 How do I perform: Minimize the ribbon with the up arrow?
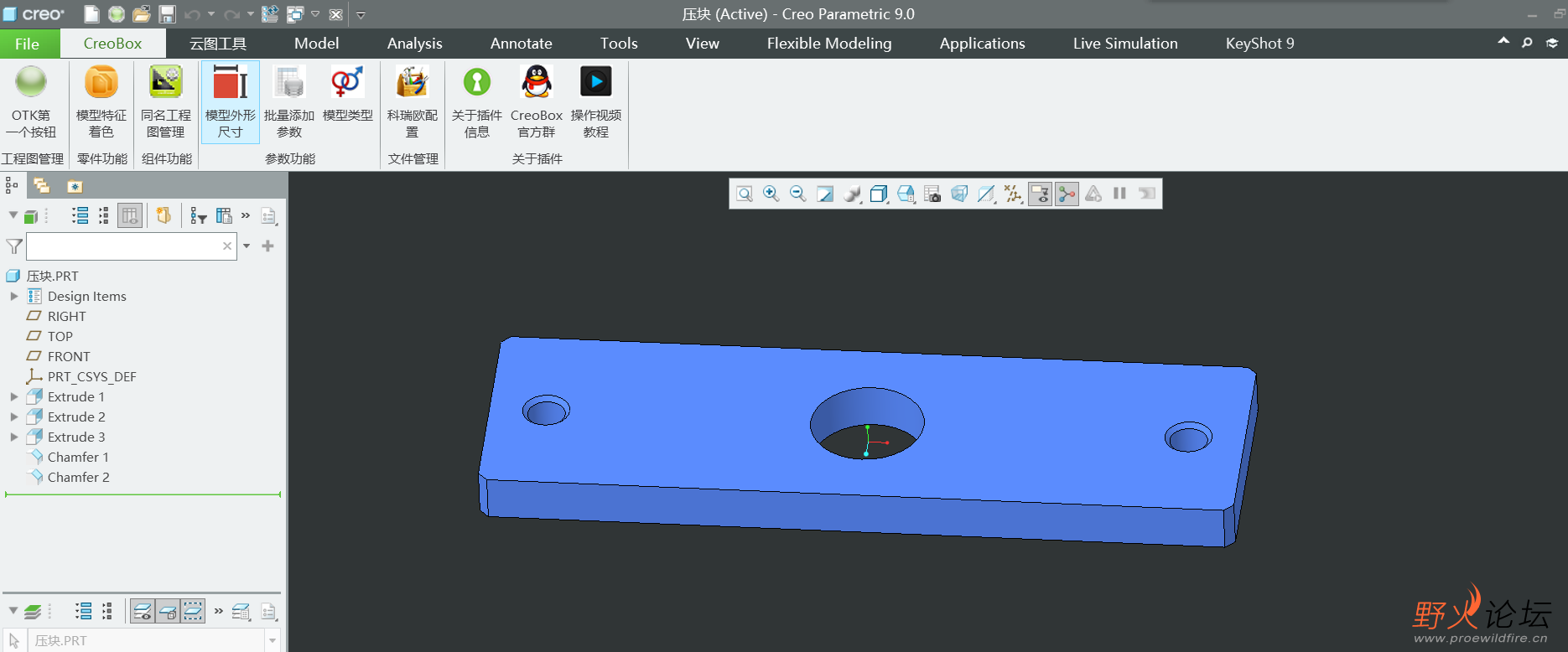tap(1503, 41)
